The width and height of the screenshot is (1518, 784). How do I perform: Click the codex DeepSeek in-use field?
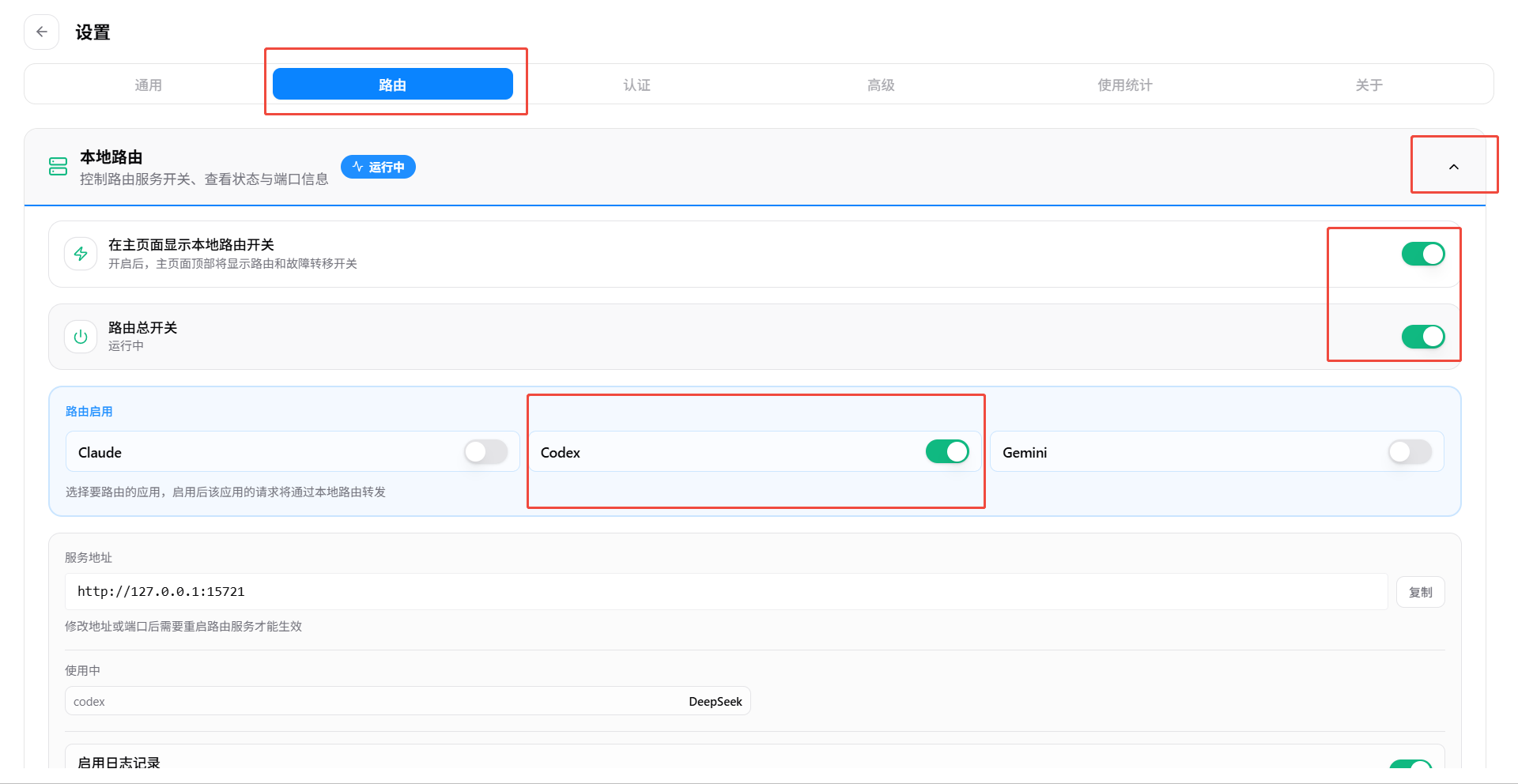[x=408, y=701]
